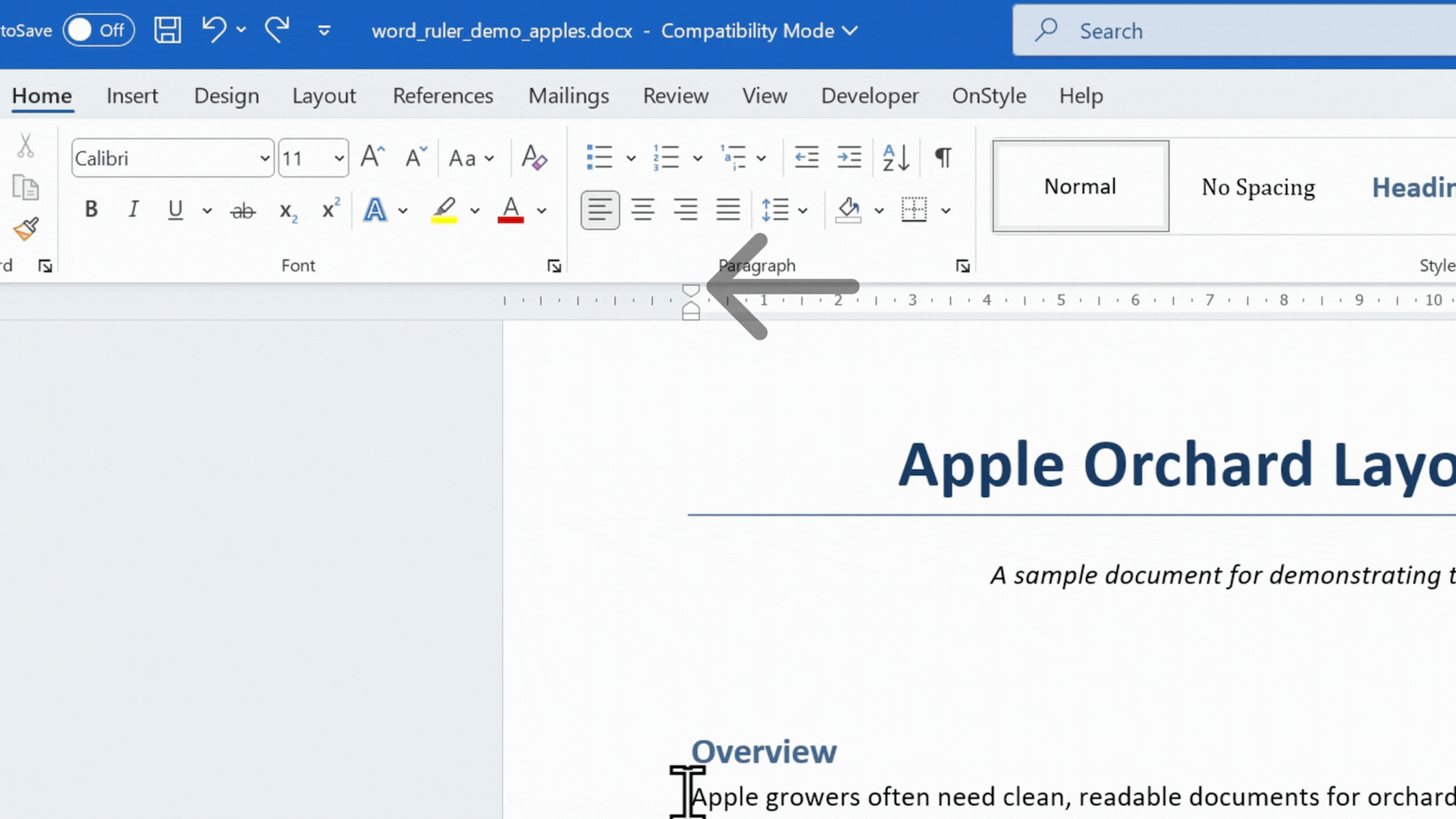Redo the last action
Viewport: 1456px width, 819px height.
(x=278, y=30)
